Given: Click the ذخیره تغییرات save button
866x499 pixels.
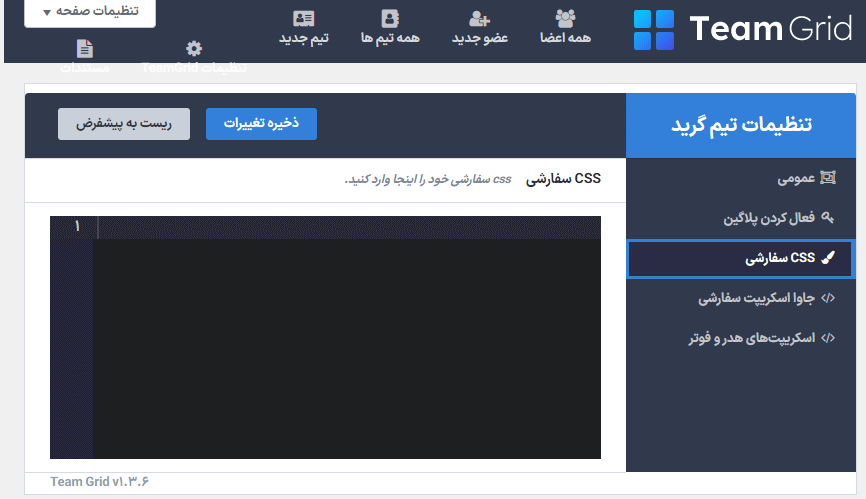Looking at the screenshot, I should [x=261, y=124].
